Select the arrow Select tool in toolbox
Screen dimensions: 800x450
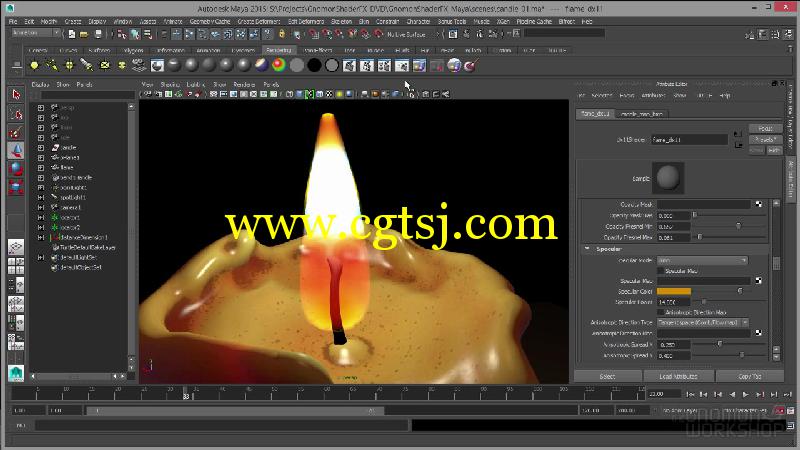tap(16, 95)
